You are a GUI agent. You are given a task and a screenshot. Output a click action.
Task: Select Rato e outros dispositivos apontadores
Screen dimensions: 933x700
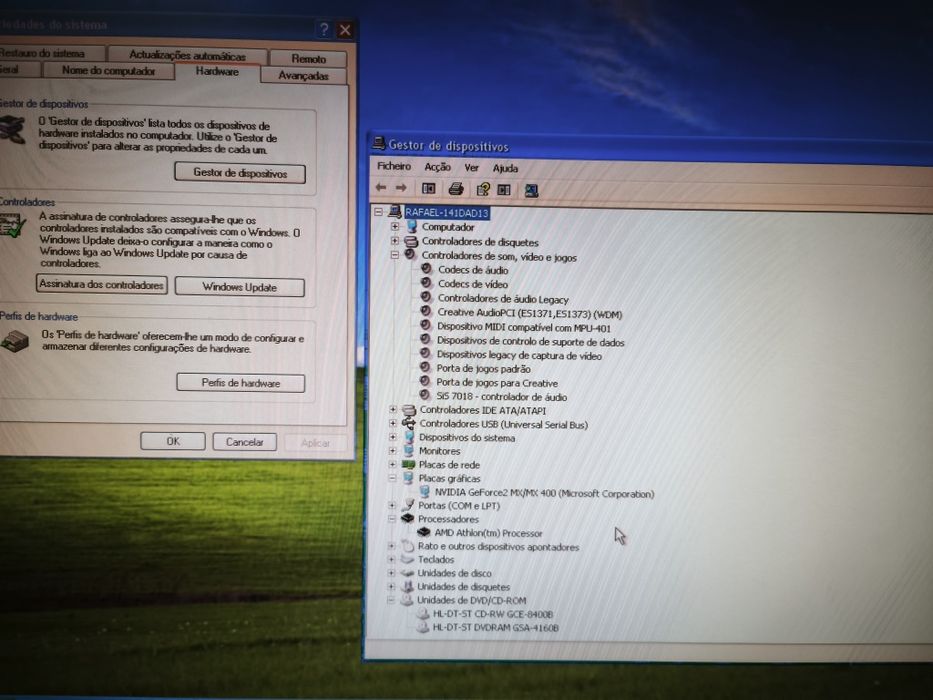click(x=498, y=546)
